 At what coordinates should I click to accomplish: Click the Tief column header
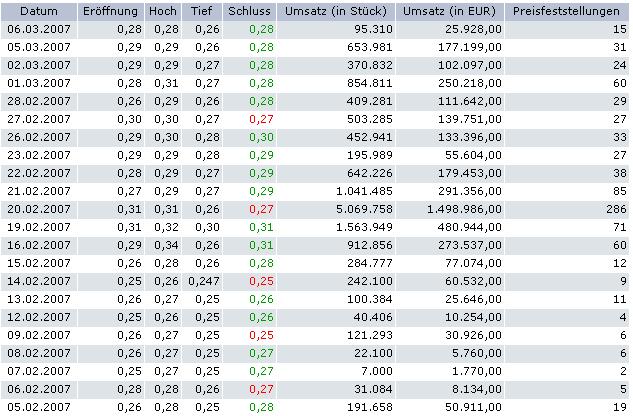pyautogui.click(x=204, y=10)
